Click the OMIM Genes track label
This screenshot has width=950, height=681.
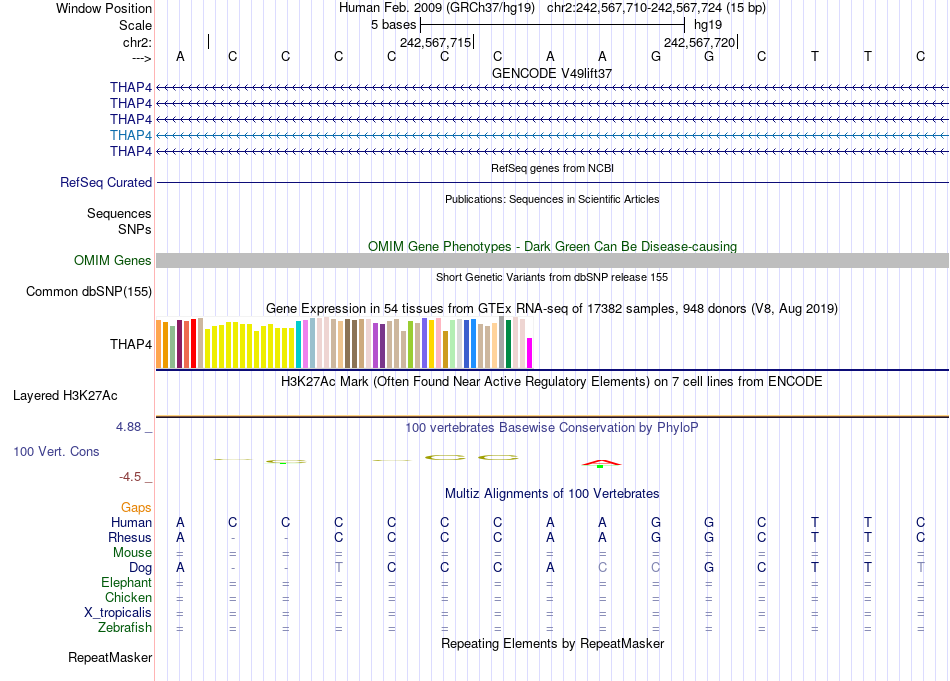click(113, 261)
